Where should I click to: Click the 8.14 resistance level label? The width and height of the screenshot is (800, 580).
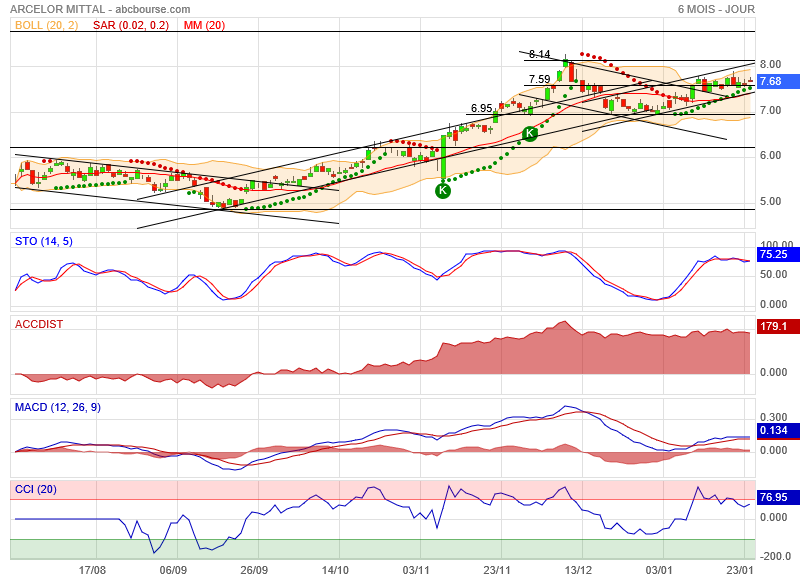(x=540, y=54)
